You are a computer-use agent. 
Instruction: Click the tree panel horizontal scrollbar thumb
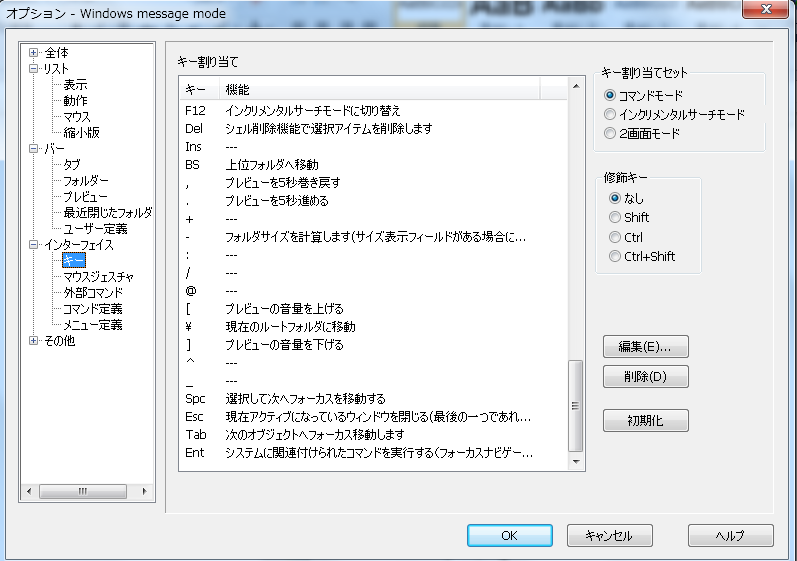pos(83,491)
